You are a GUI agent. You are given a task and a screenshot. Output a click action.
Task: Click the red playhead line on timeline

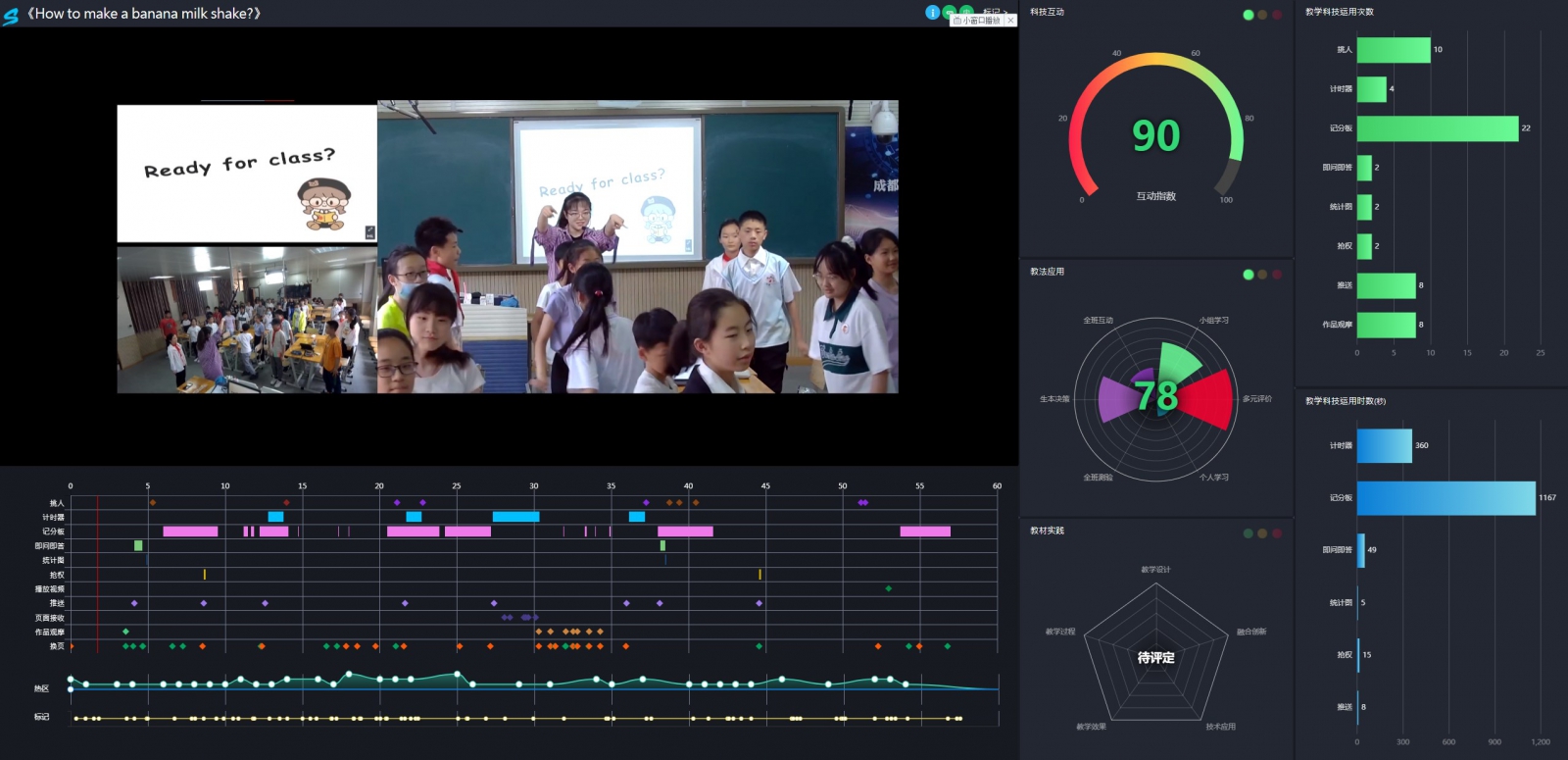97,574
